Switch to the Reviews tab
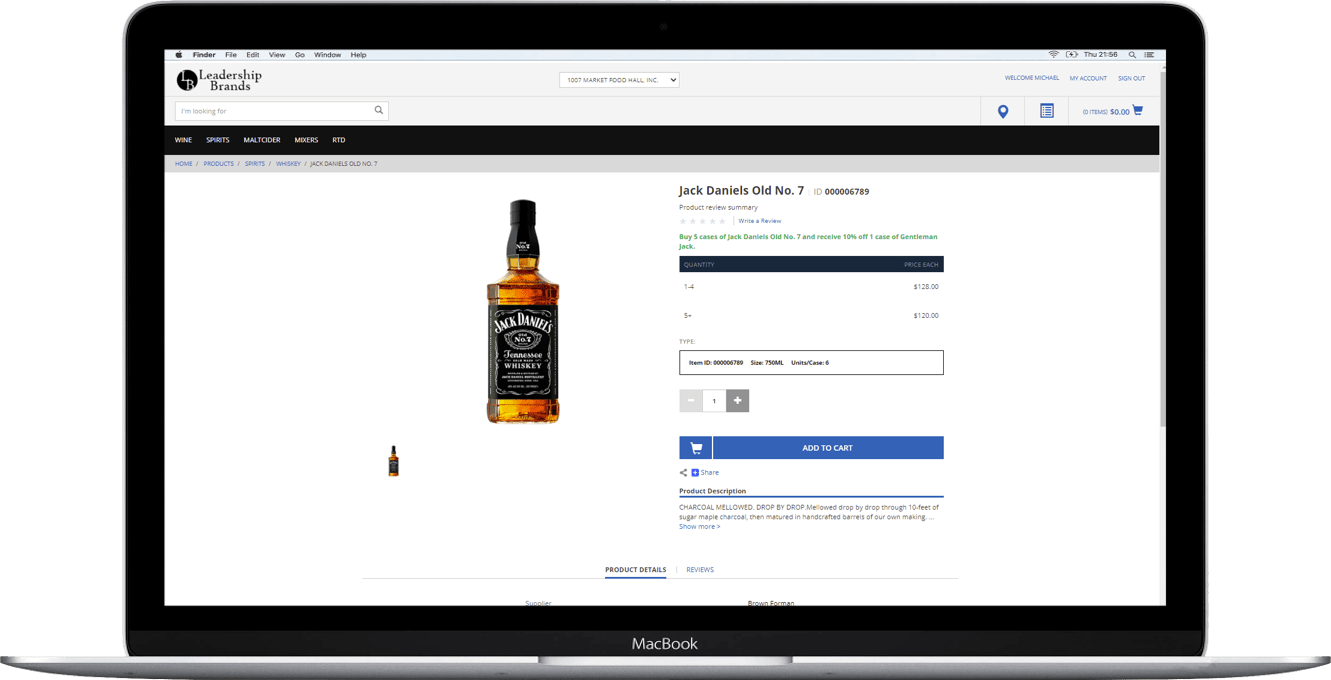Screen dimensions: 1331x680 click(700, 570)
